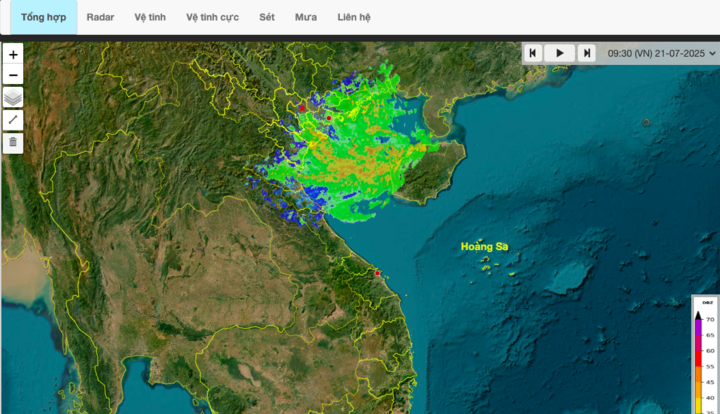Screen dimensions: 720x414
Task: Open the 09:30 (VN) 21-07-2025 time dropdown
Action: 661,53
